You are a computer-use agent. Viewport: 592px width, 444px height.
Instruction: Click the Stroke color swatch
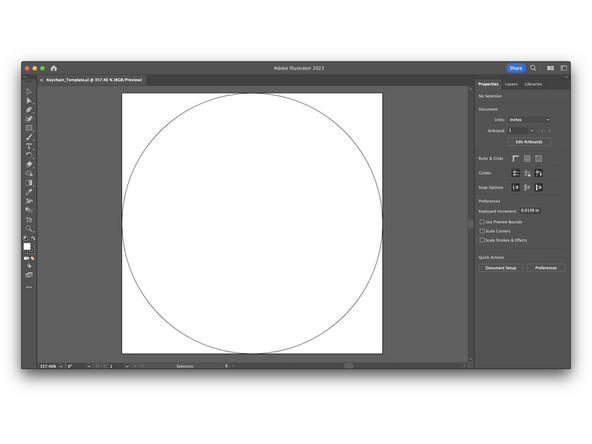pos(32,251)
